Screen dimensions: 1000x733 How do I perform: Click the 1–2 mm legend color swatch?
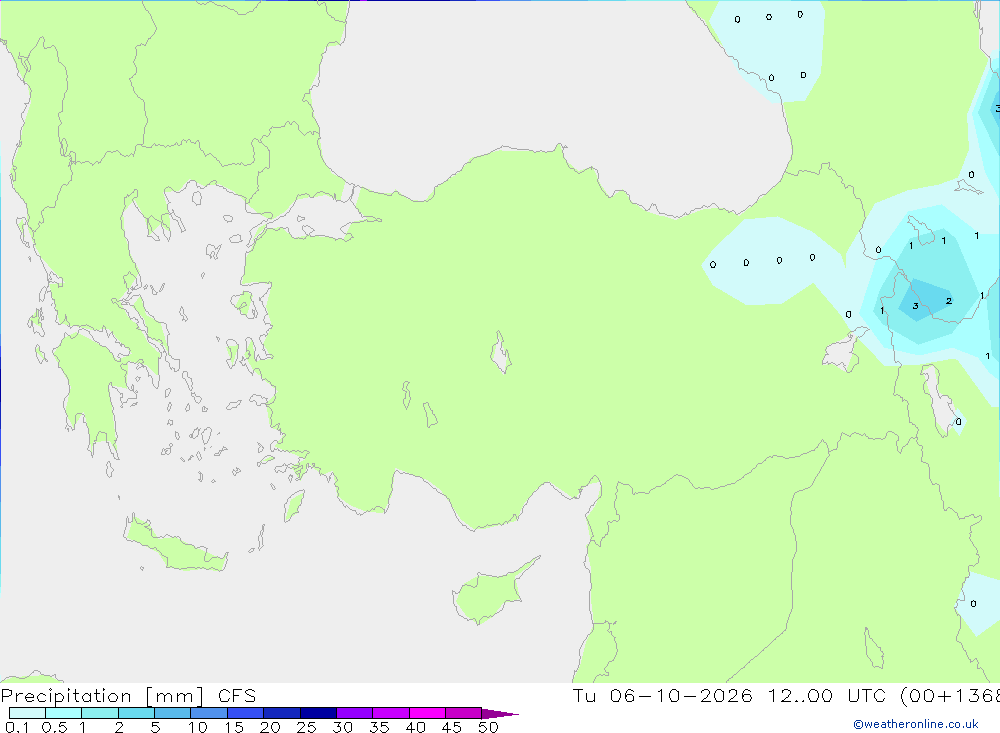point(100,713)
